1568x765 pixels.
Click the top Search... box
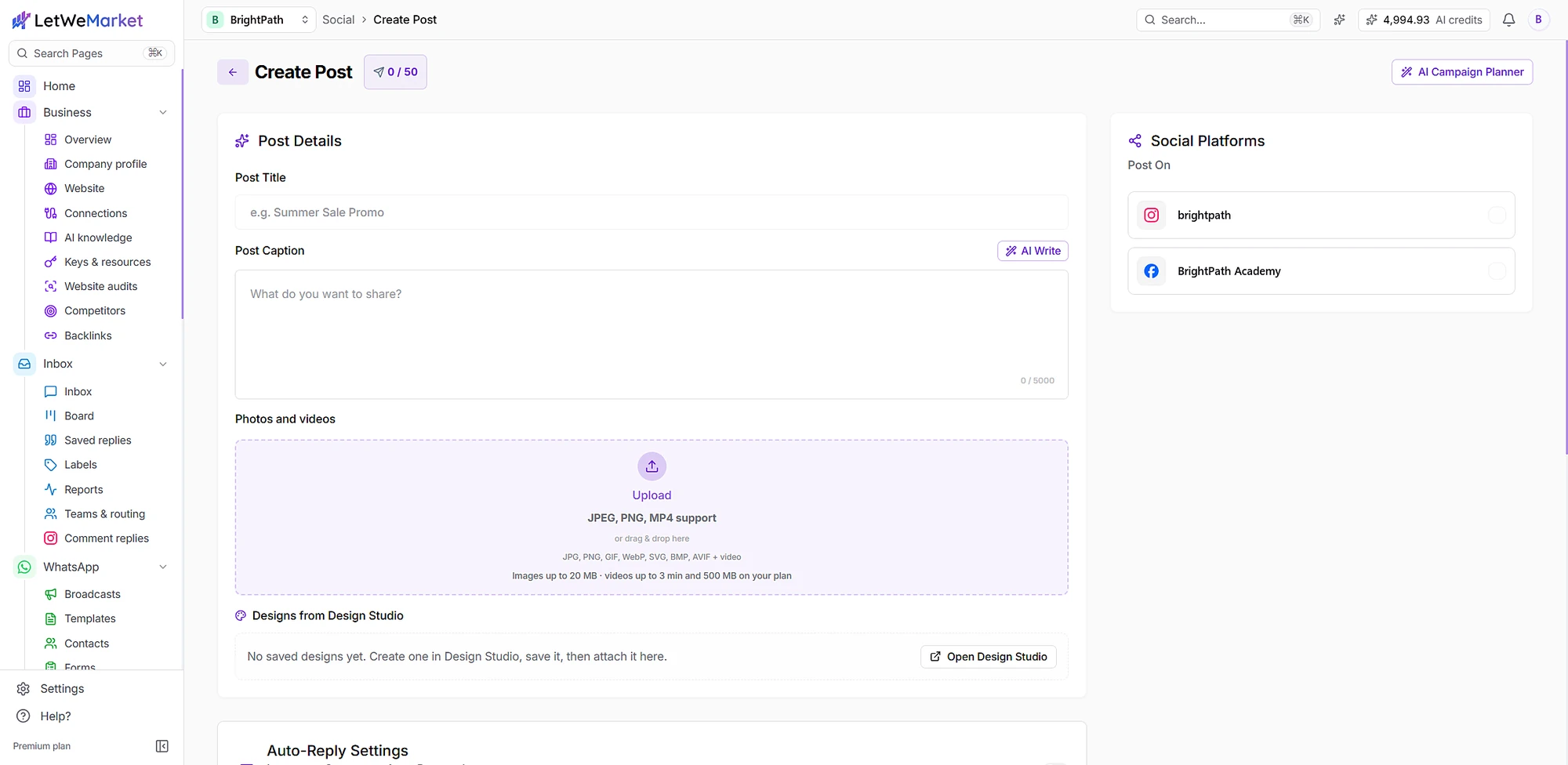1228,20
